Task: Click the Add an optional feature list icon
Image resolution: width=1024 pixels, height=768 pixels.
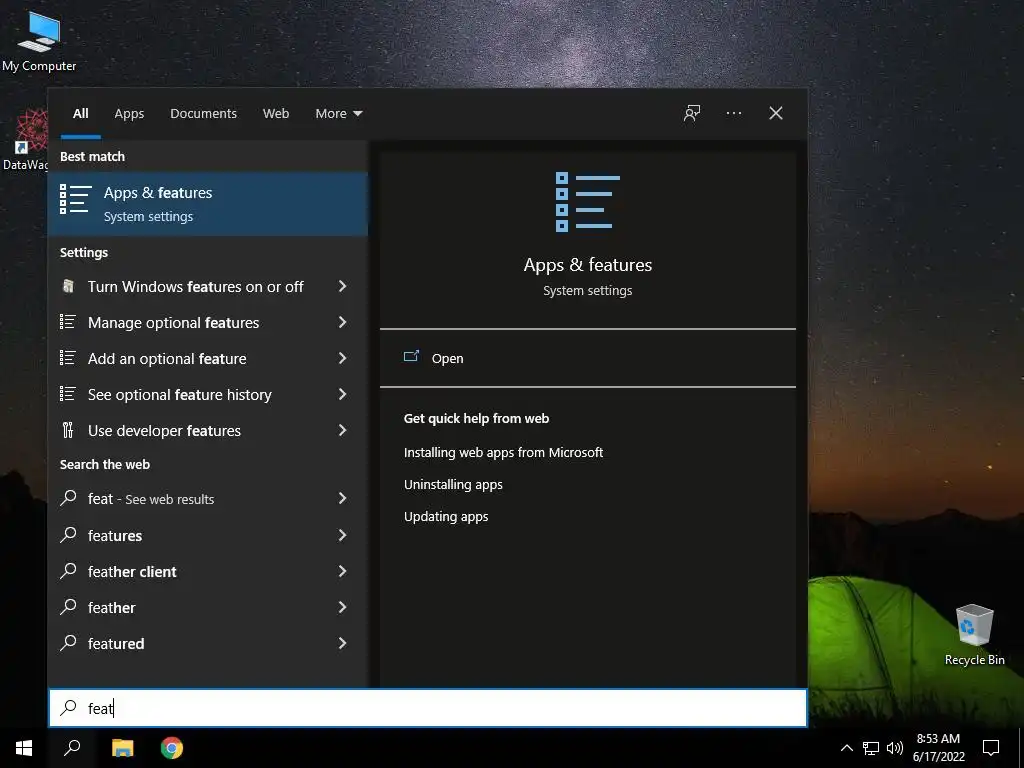Action: pos(68,358)
